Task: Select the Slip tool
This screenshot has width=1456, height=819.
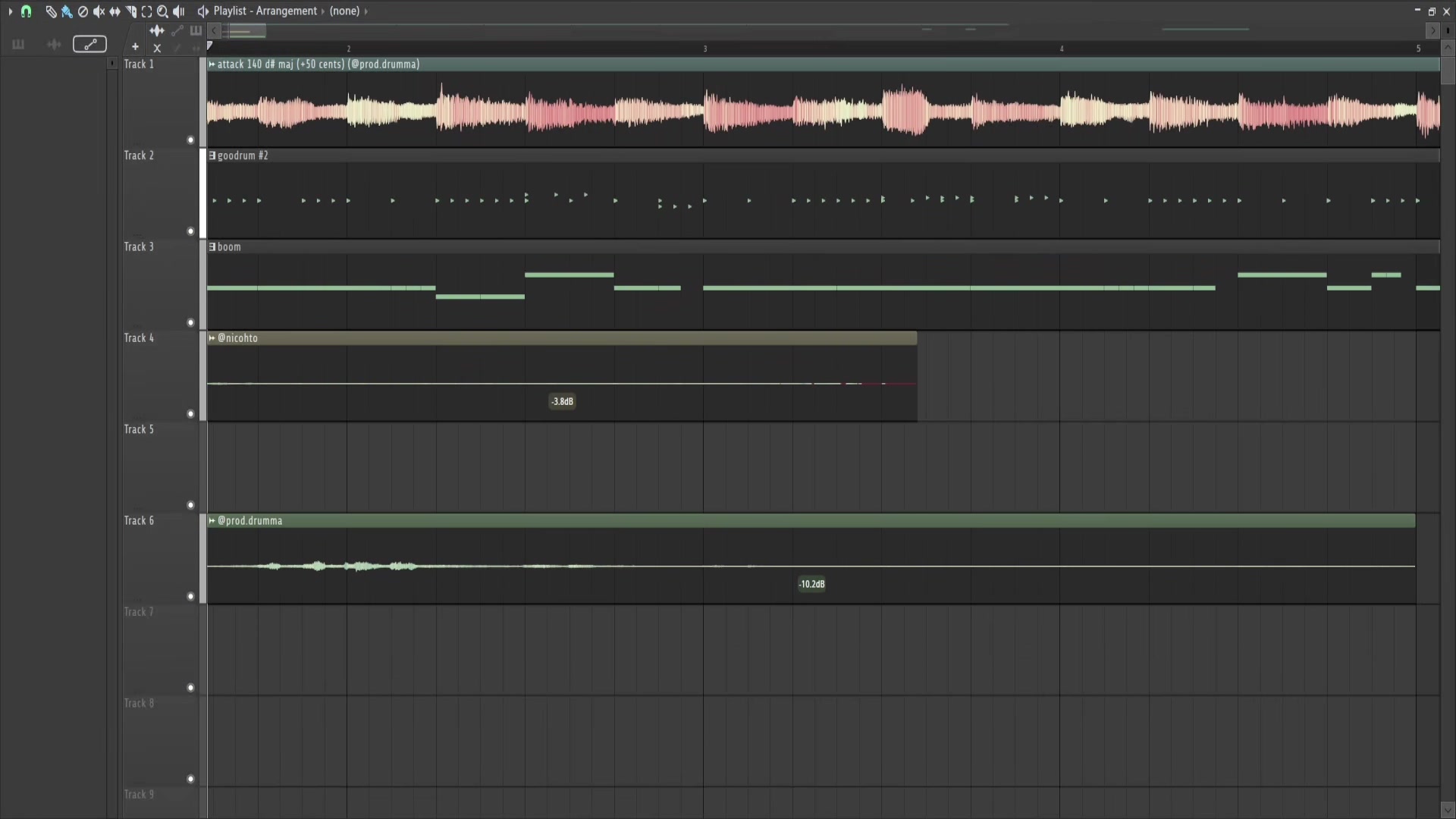Action: point(115,11)
